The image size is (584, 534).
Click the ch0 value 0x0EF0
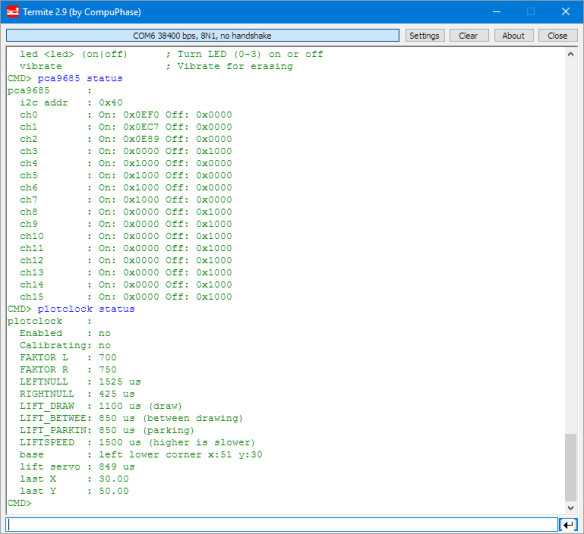pyautogui.click(x=141, y=115)
